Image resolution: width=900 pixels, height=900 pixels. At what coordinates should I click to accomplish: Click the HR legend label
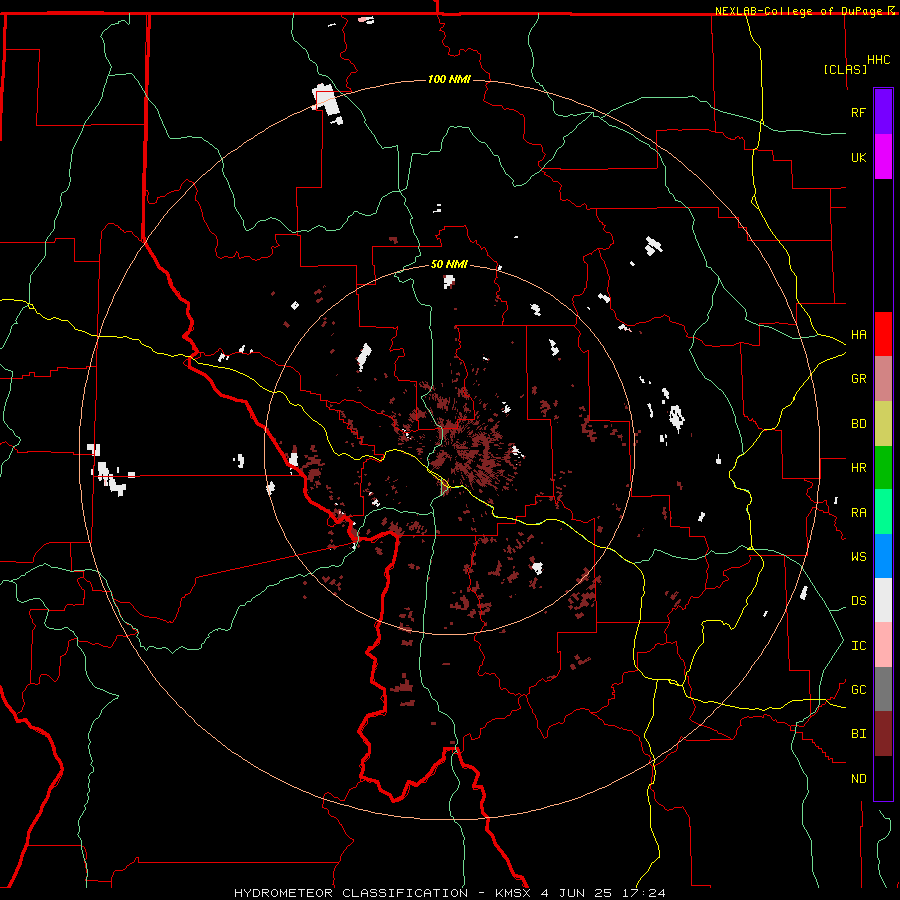[x=858, y=468]
